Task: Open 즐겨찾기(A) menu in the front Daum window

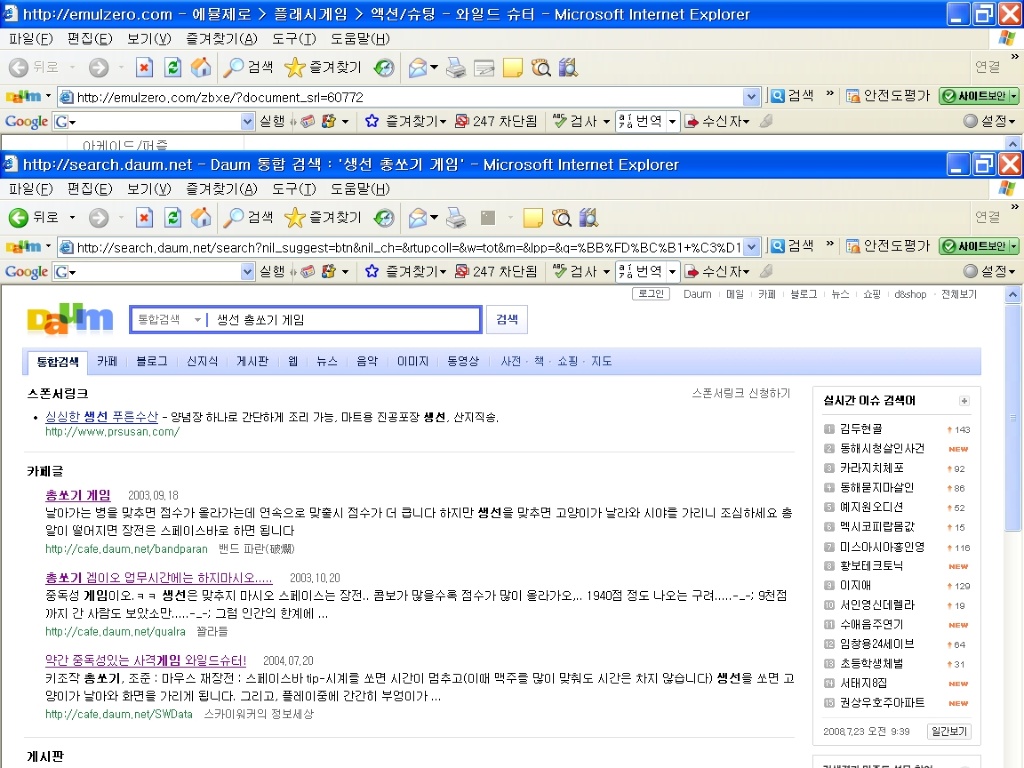Action: [221, 189]
